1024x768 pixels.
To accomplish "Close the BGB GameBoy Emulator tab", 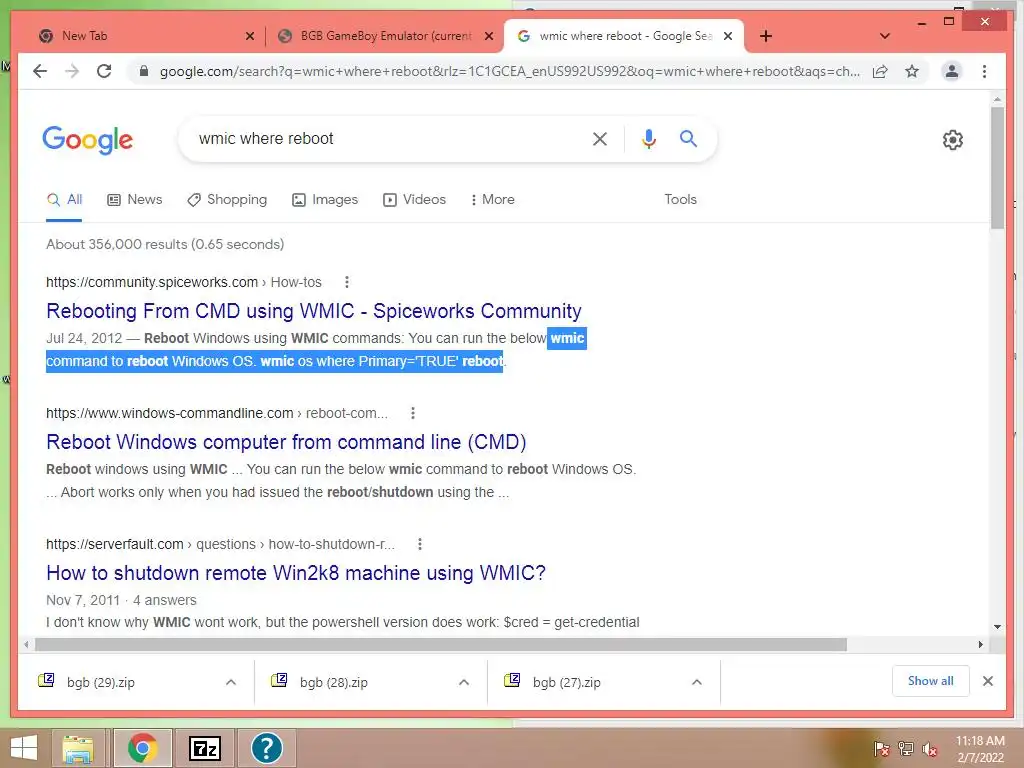I will point(488,36).
